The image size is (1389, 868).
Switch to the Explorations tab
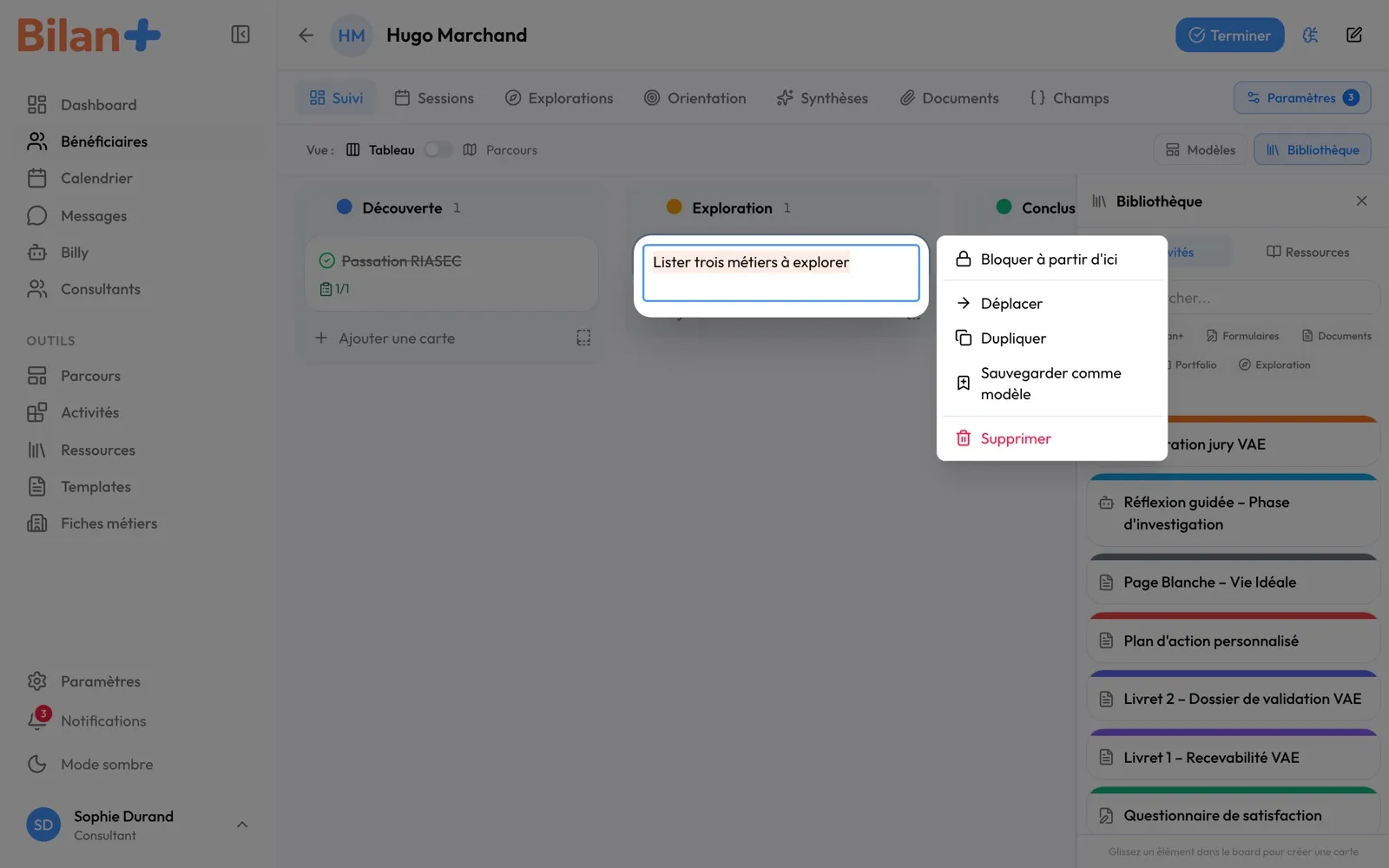click(x=559, y=98)
